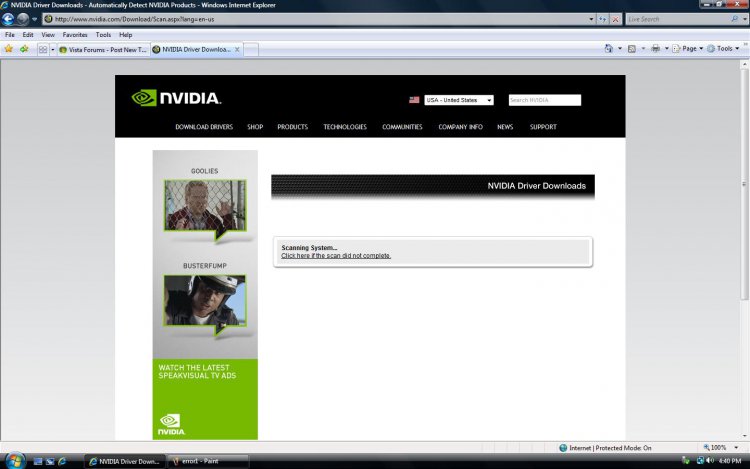750x469 pixels.
Task: Click the Print icon in command bar
Action: 656,49
